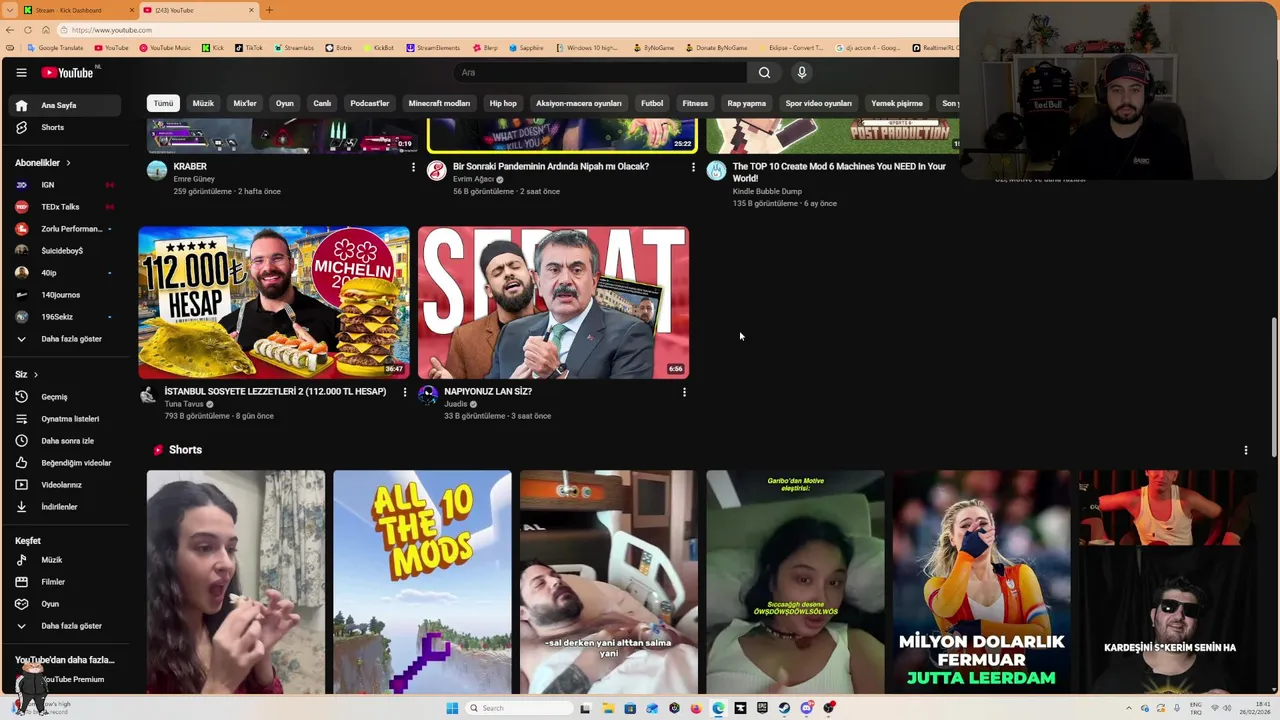Select the Mix'ler filter chip
The width and height of the screenshot is (1280, 720).
click(245, 103)
